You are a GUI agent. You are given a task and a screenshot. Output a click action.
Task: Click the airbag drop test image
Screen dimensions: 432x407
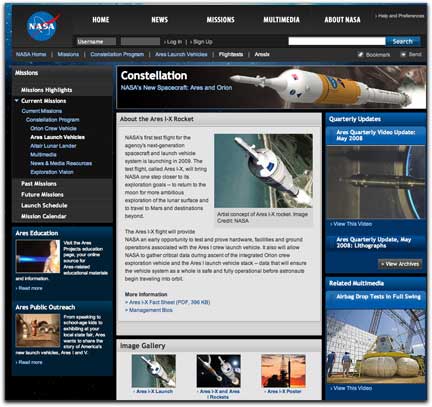(x=376, y=346)
